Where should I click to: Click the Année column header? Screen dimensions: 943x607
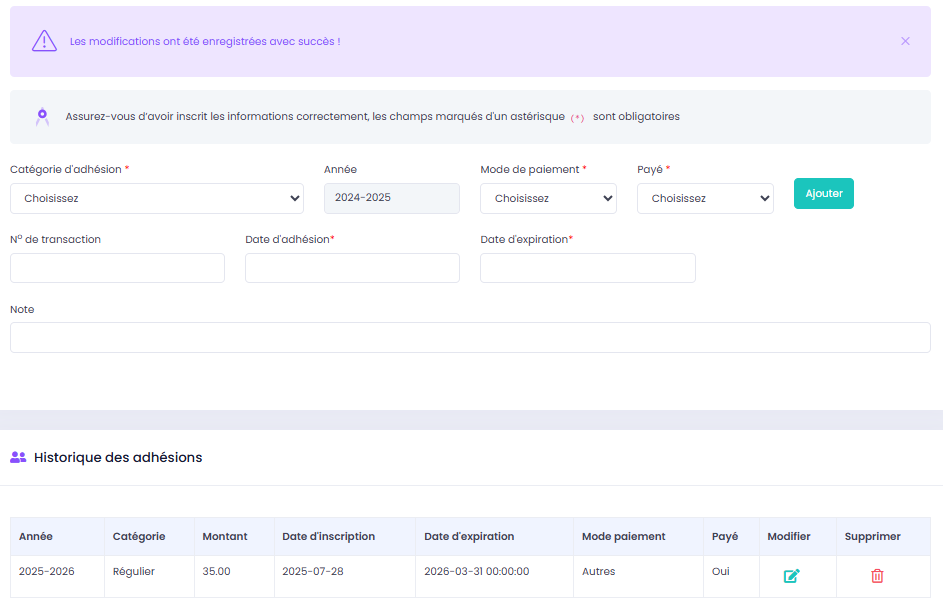coord(36,537)
